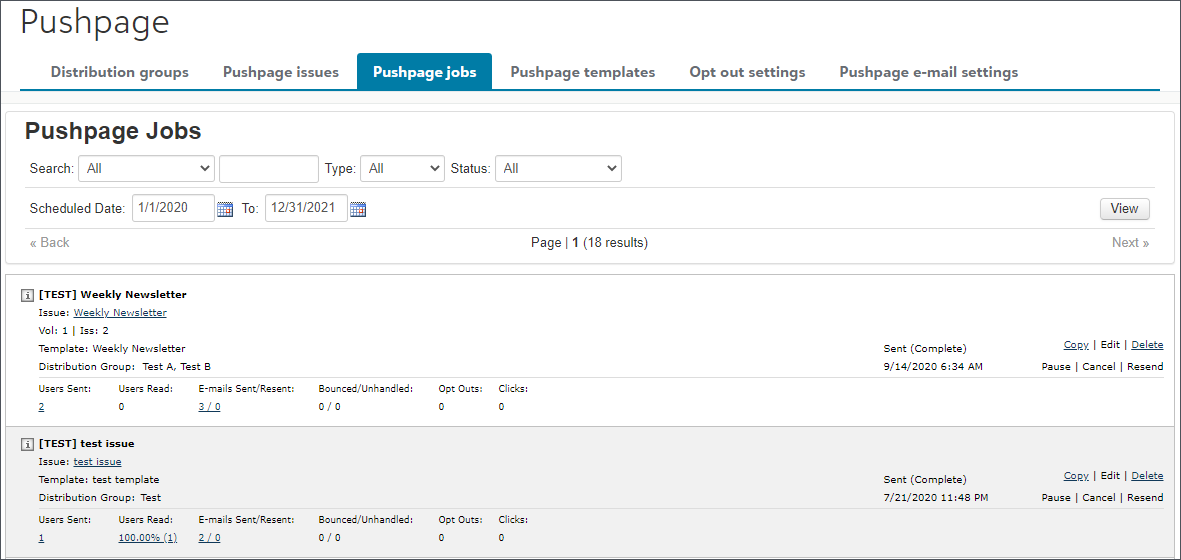Edit the test issue job
Screen dimensions: 1181x560
coord(1110,476)
